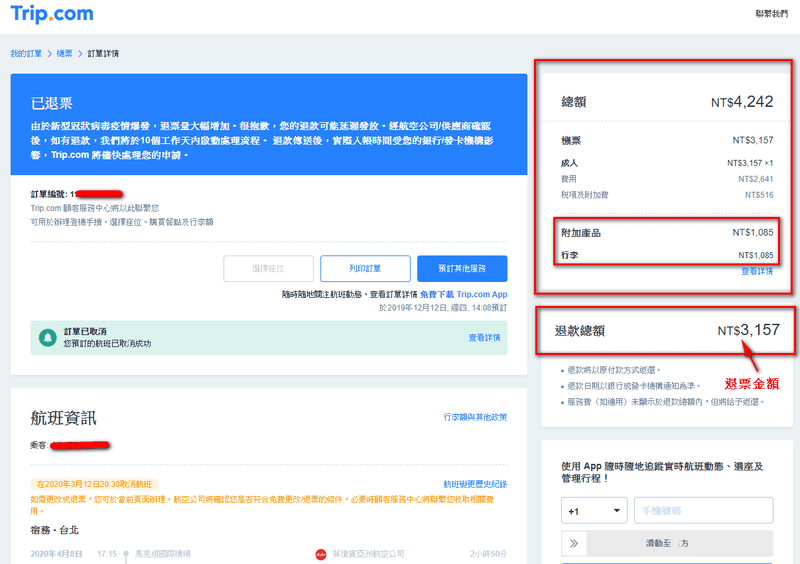Image resolution: width=800 pixels, height=564 pixels.
Task: Click 查看詳情 in order cancelled notice
Action: pos(487,338)
